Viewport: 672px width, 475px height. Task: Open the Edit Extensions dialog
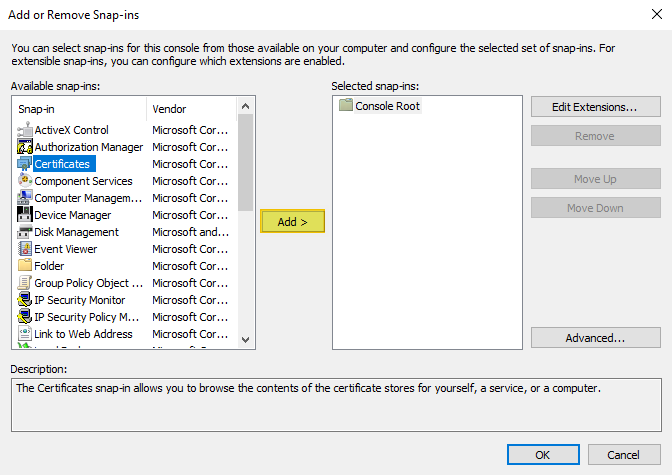[x=595, y=107]
